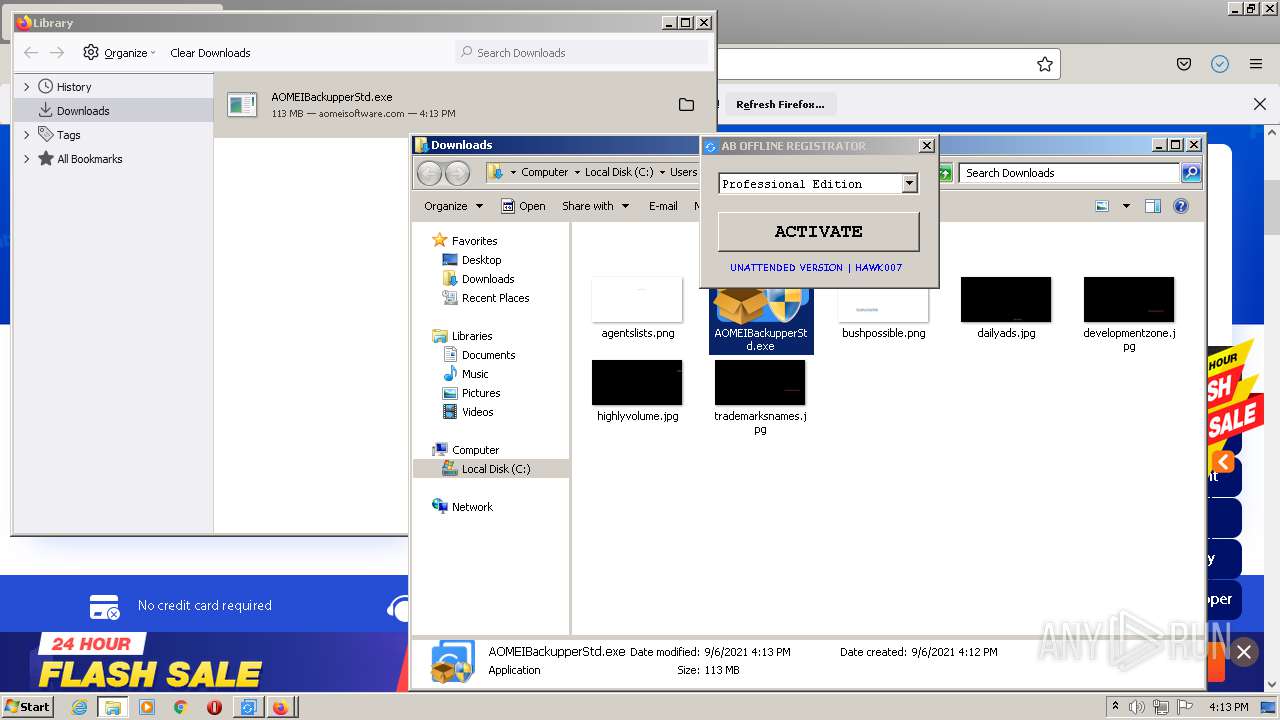Close the AB OFFLINE REGISTRATOR dialog

(x=926, y=146)
